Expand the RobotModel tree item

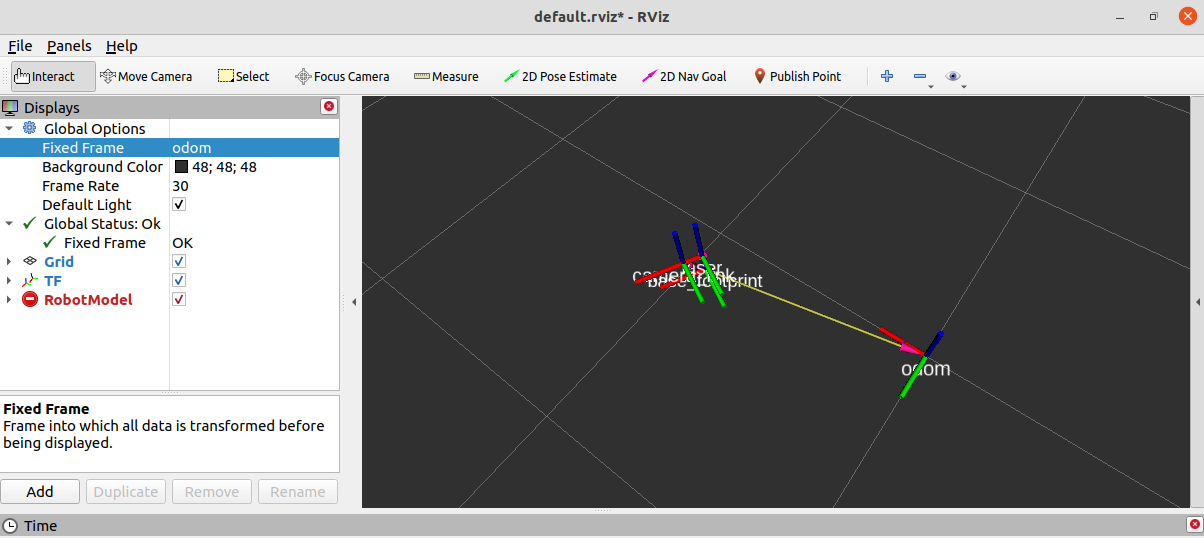click(x=9, y=300)
